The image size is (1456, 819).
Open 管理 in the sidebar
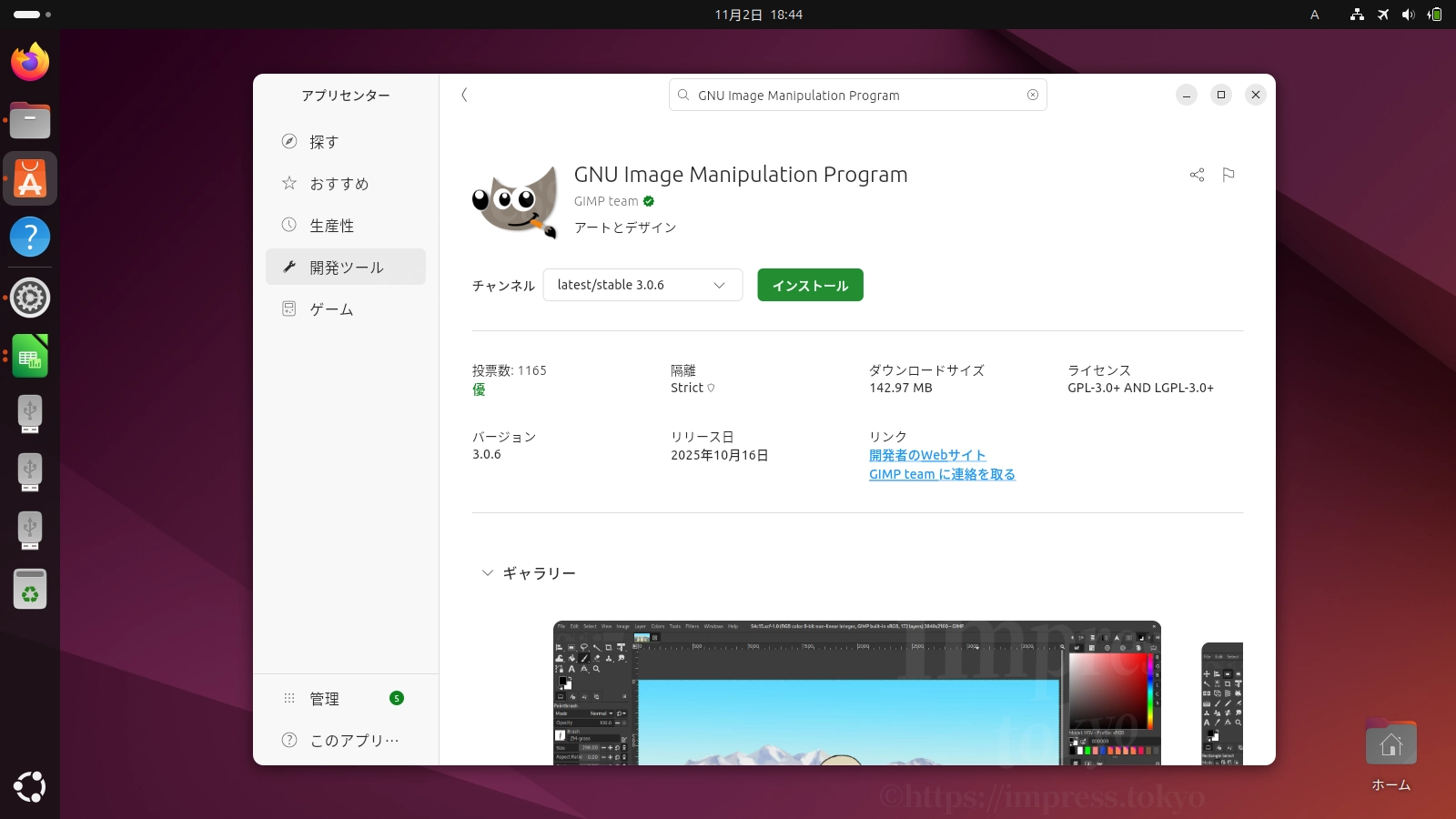pos(346,699)
